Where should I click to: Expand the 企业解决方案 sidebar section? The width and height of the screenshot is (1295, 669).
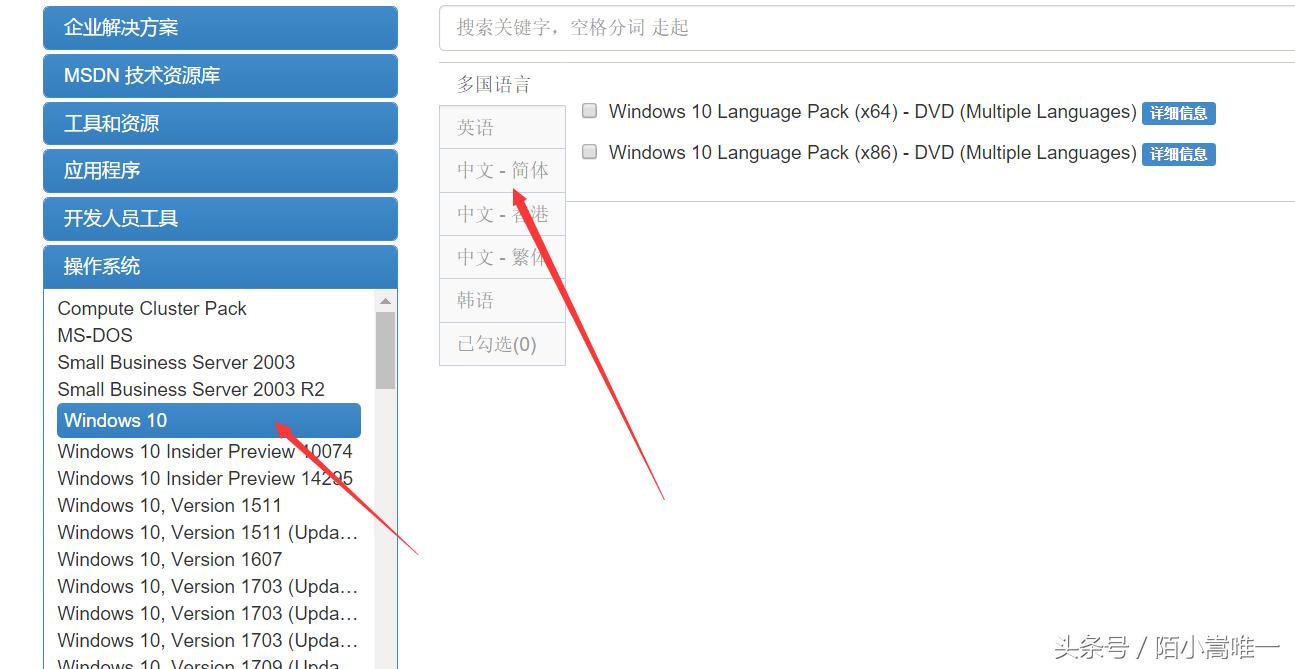[x=220, y=28]
